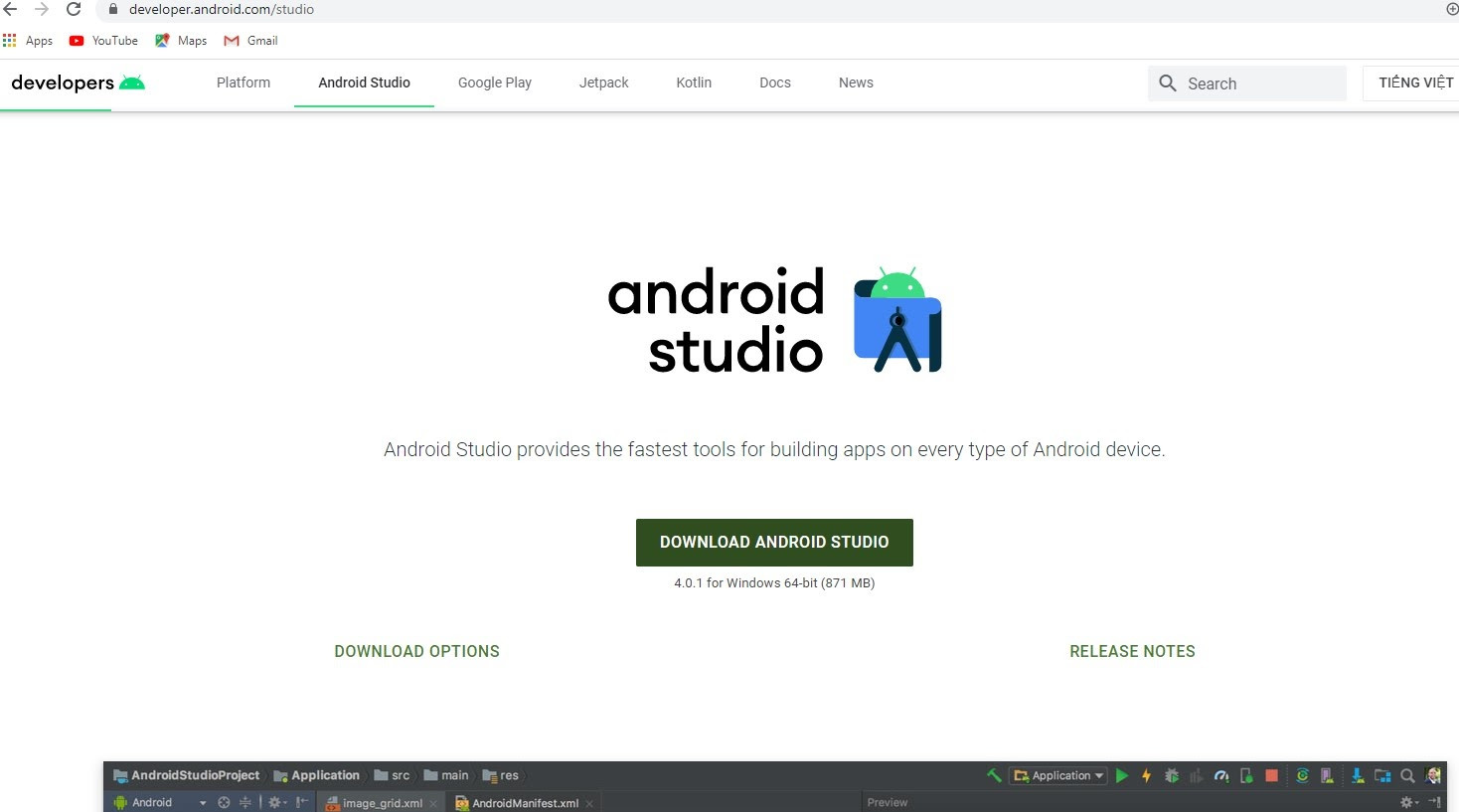This screenshot has width=1459, height=812.
Task: Open the DOWNLOAD OPTIONS link
Action: pyautogui.click(x=416, y=652)
